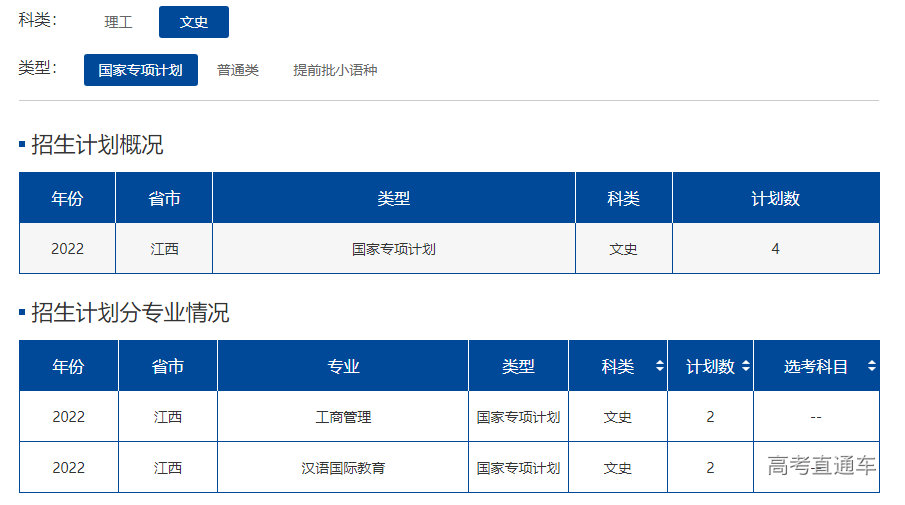905x505 pixels.
Task: Toggle sort arrows next to 选考科目
Action: [x=872, y=367]
